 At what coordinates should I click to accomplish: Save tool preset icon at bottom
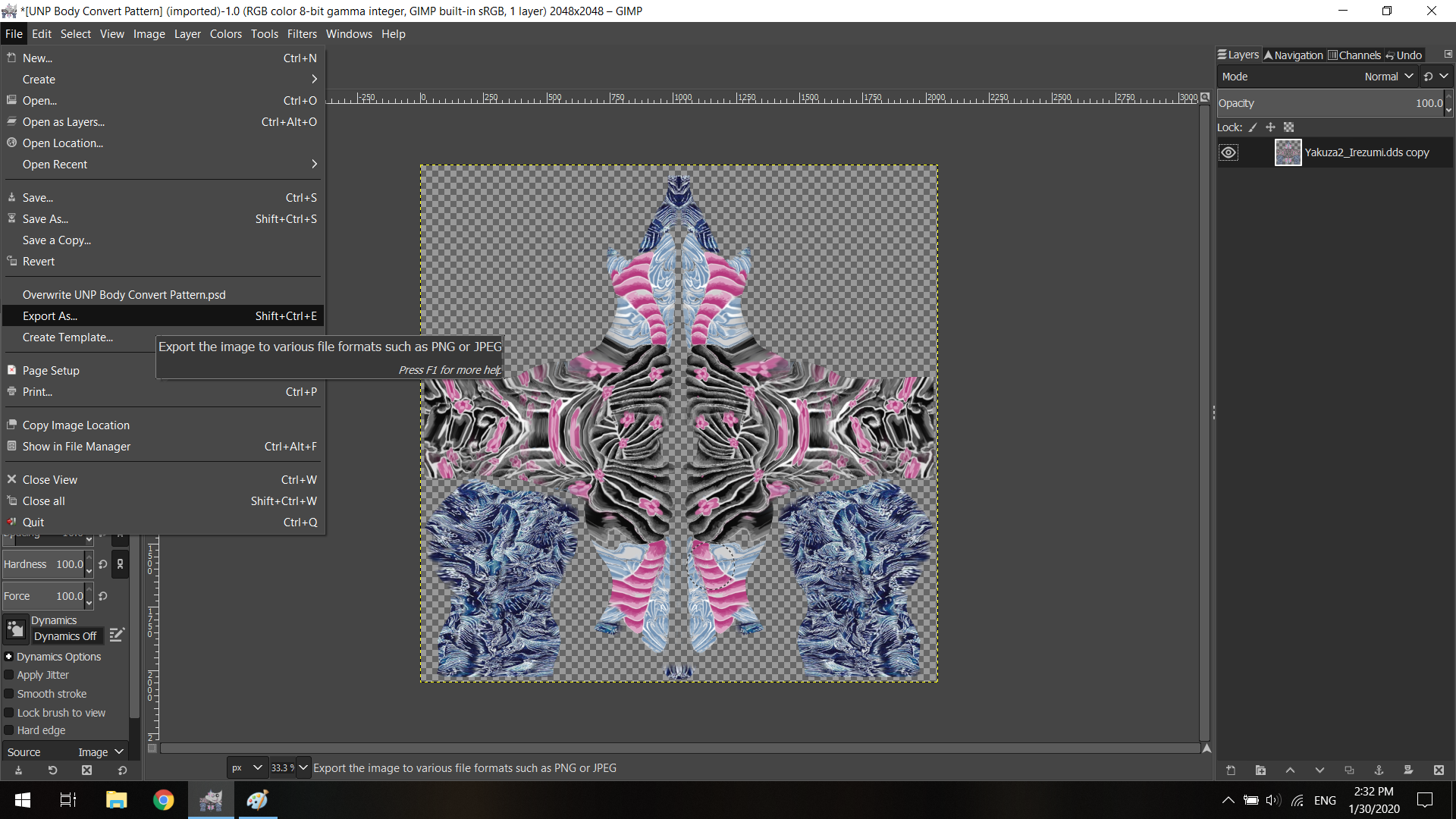pyautogui.click(x=18, y=770)
